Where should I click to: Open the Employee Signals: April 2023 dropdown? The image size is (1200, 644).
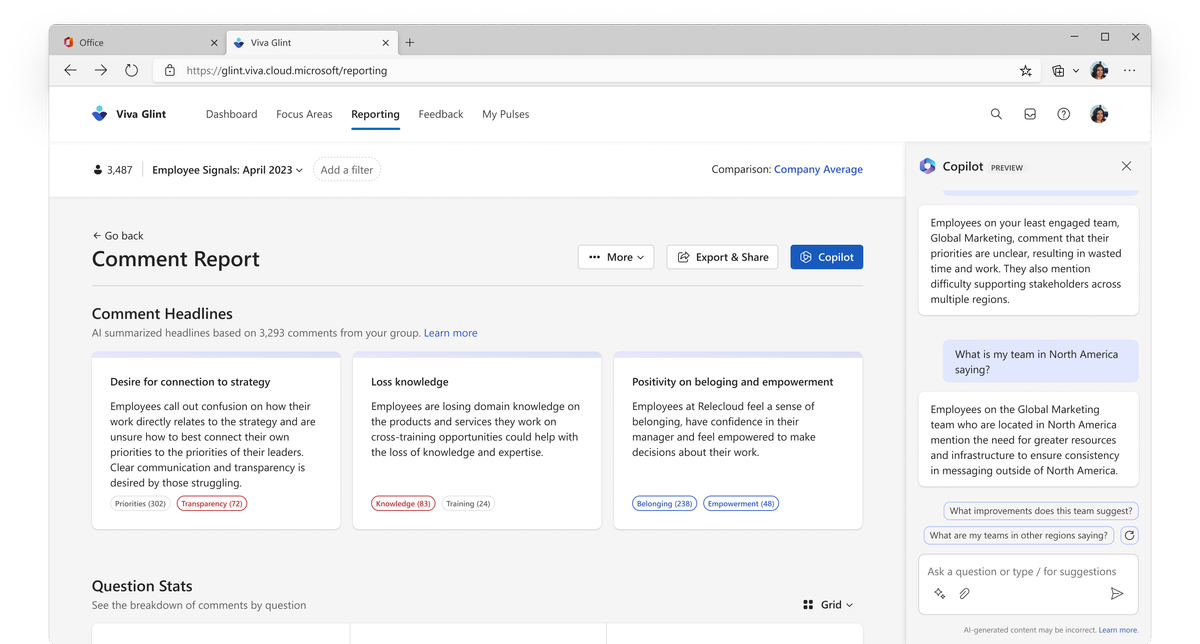tap(227, 169)
